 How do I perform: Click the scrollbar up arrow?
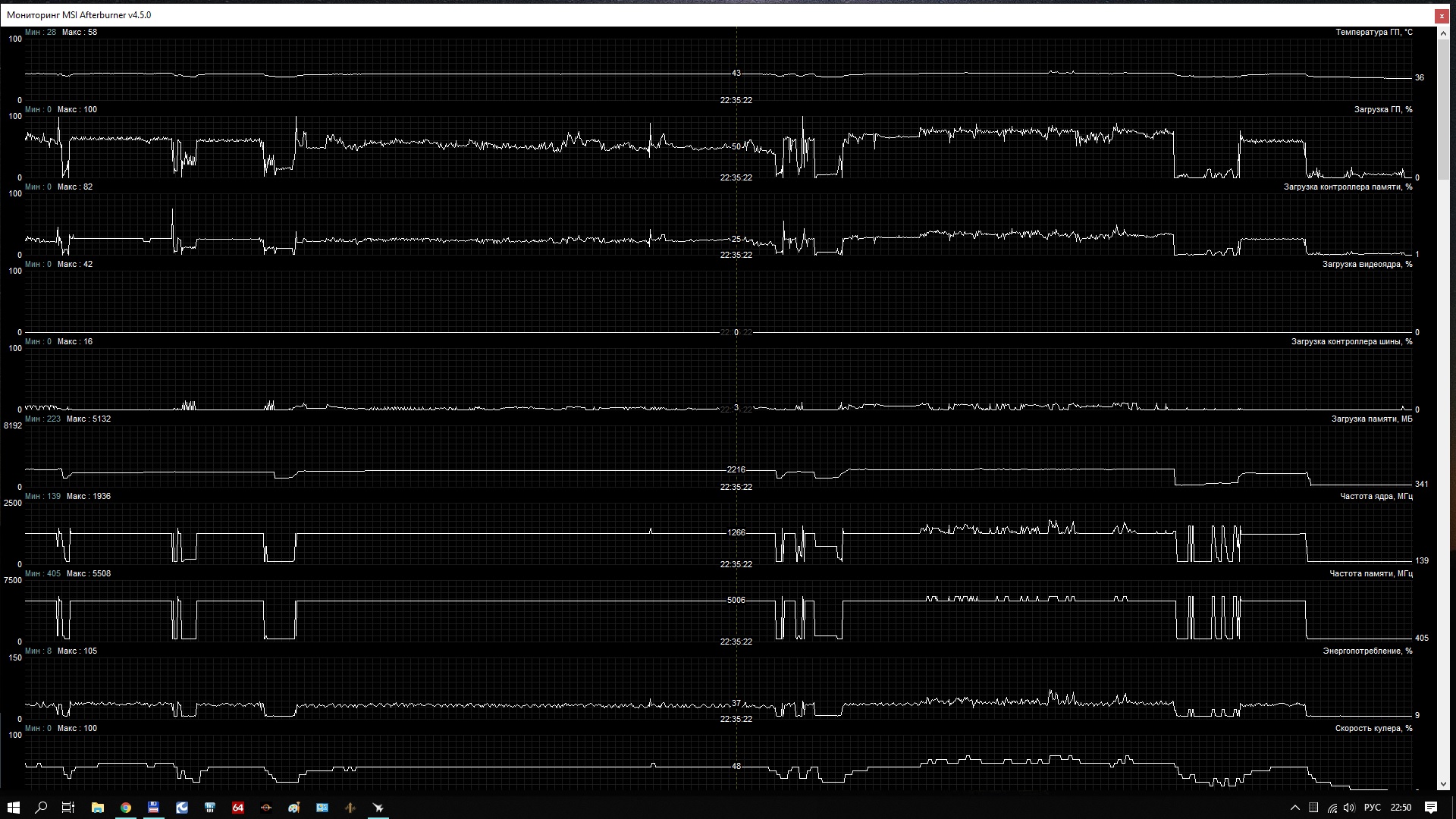(x=1443, y=33)
